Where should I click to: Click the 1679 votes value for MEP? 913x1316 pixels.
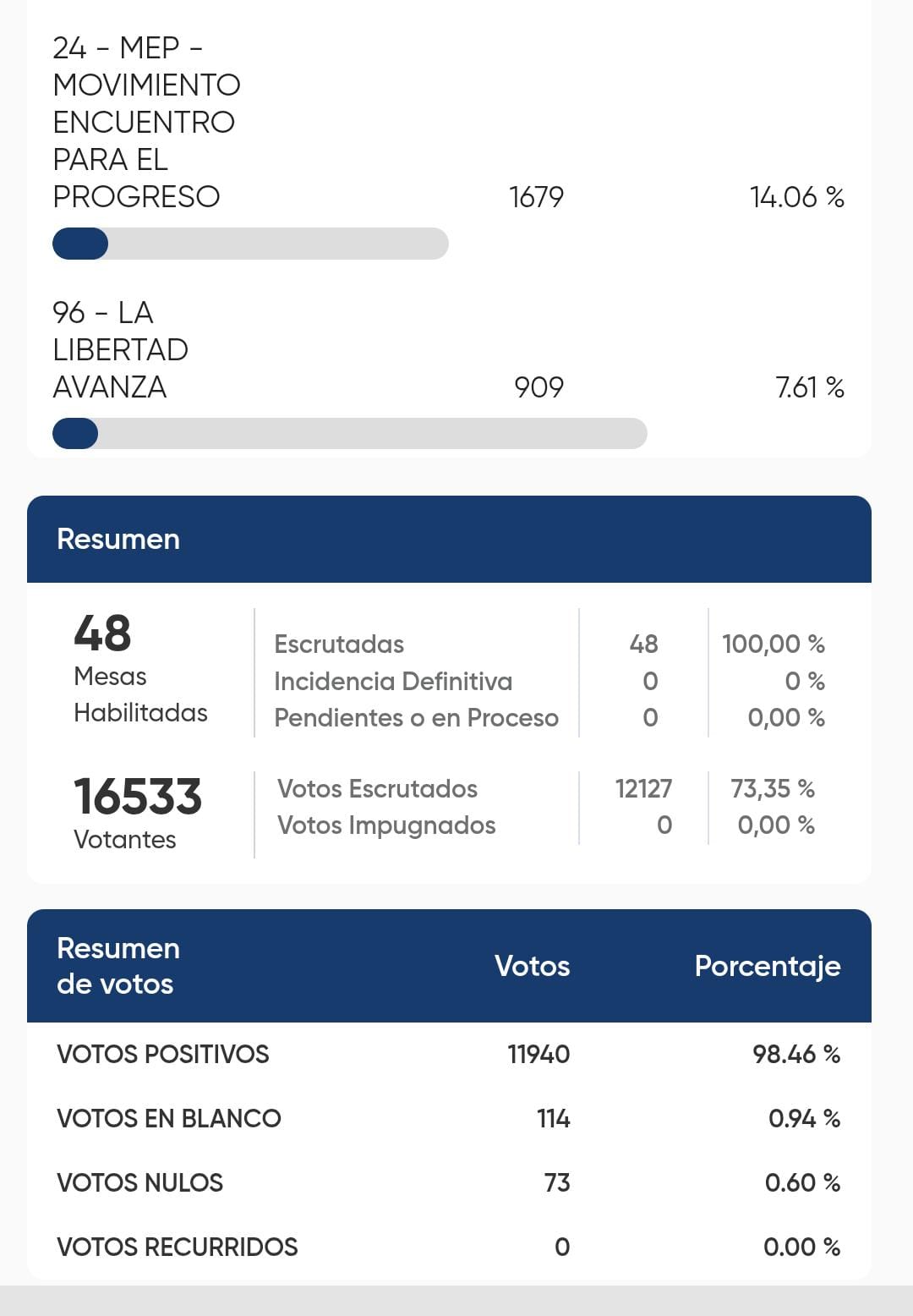click(536, 197)
